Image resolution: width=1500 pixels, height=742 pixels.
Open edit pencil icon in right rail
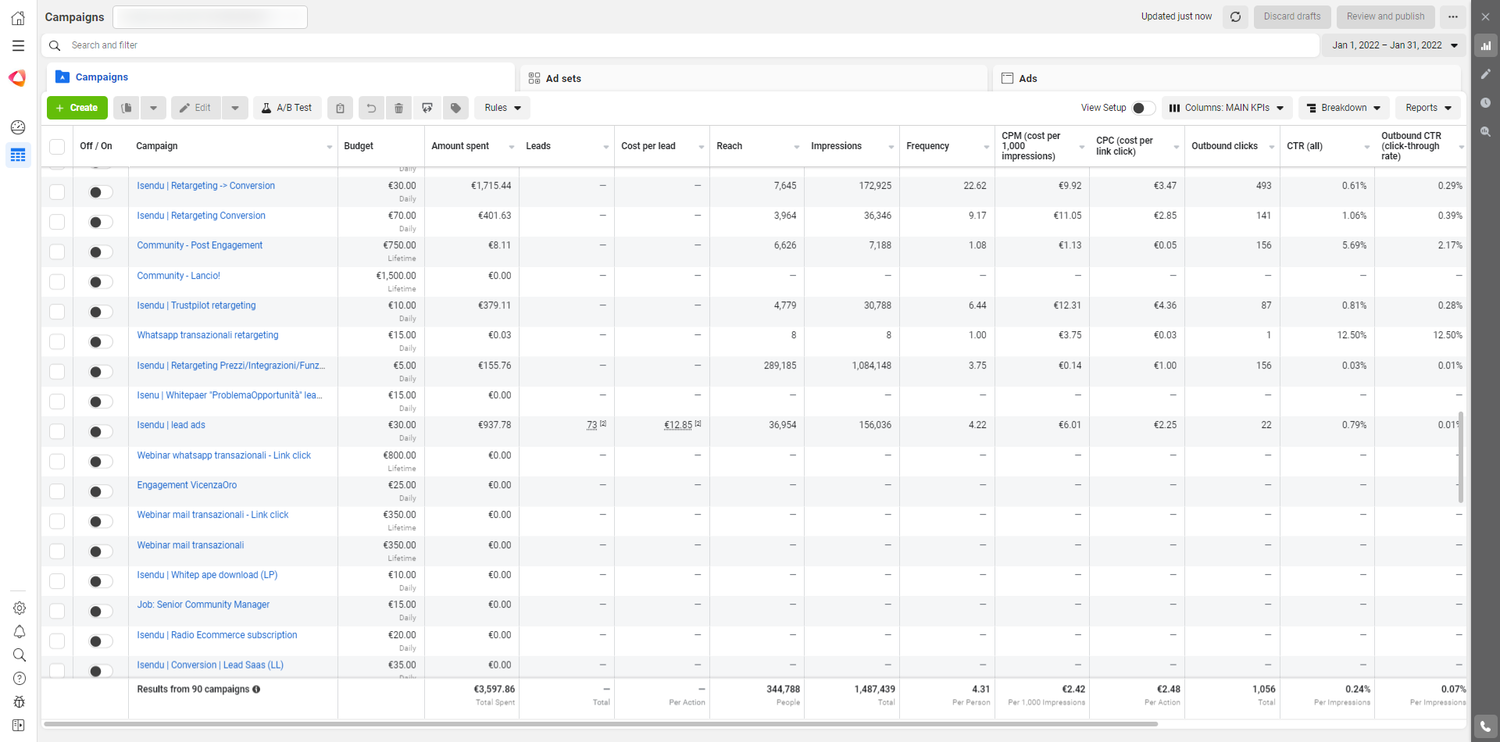tap(1486, 74)
